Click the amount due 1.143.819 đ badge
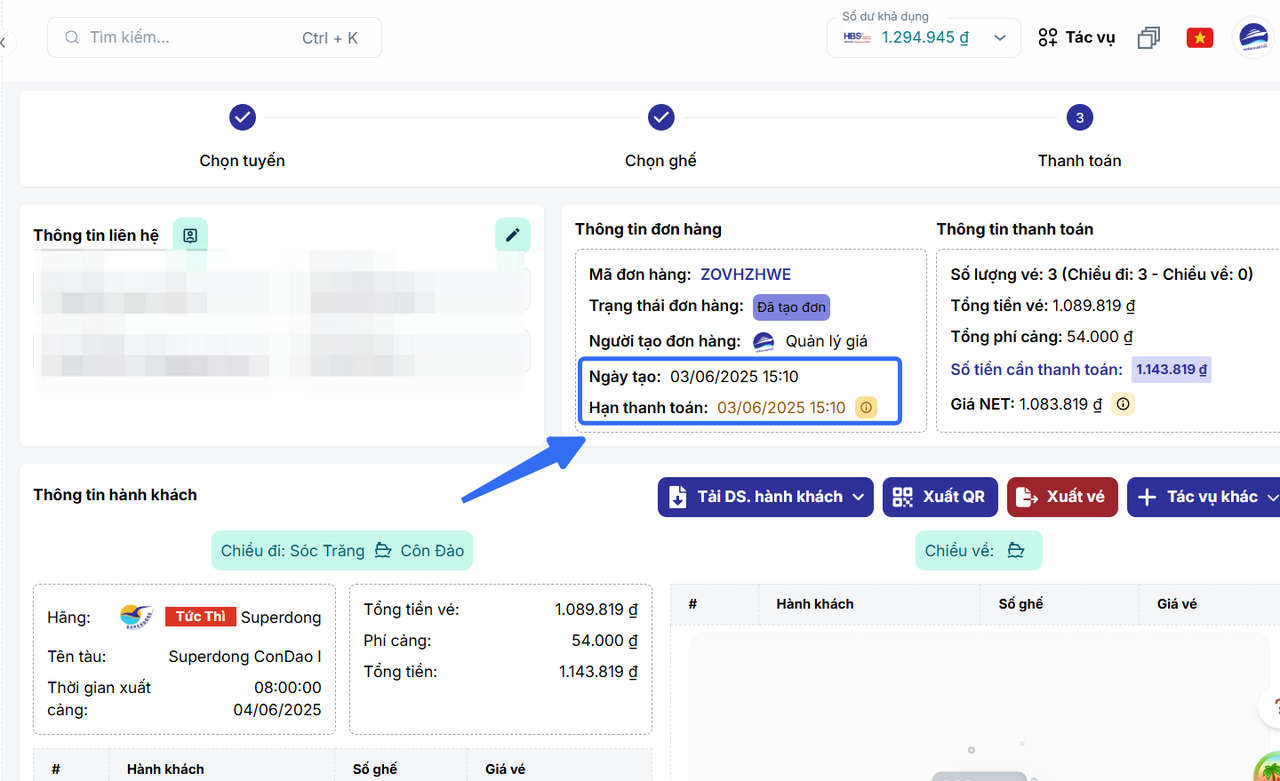This screenshot has height=781, width=1280. point(1171,369)
